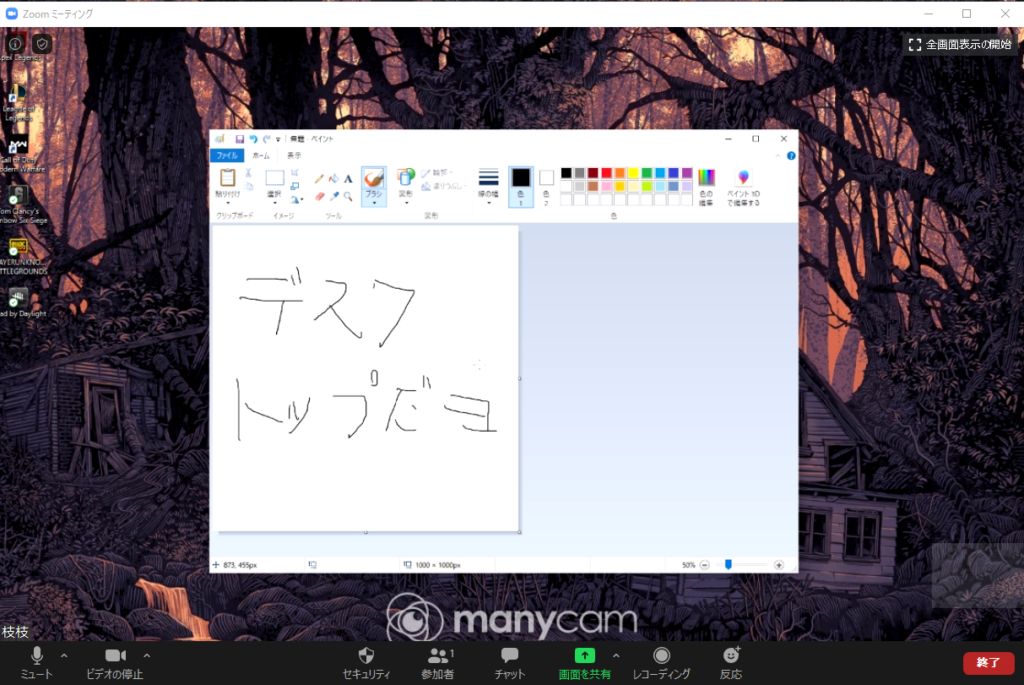The width and height of the screenshot is (1024, 685).
Task: Select Color 1 (色1) as the active color
Action: pyautogui.click(x=520, y=186)
